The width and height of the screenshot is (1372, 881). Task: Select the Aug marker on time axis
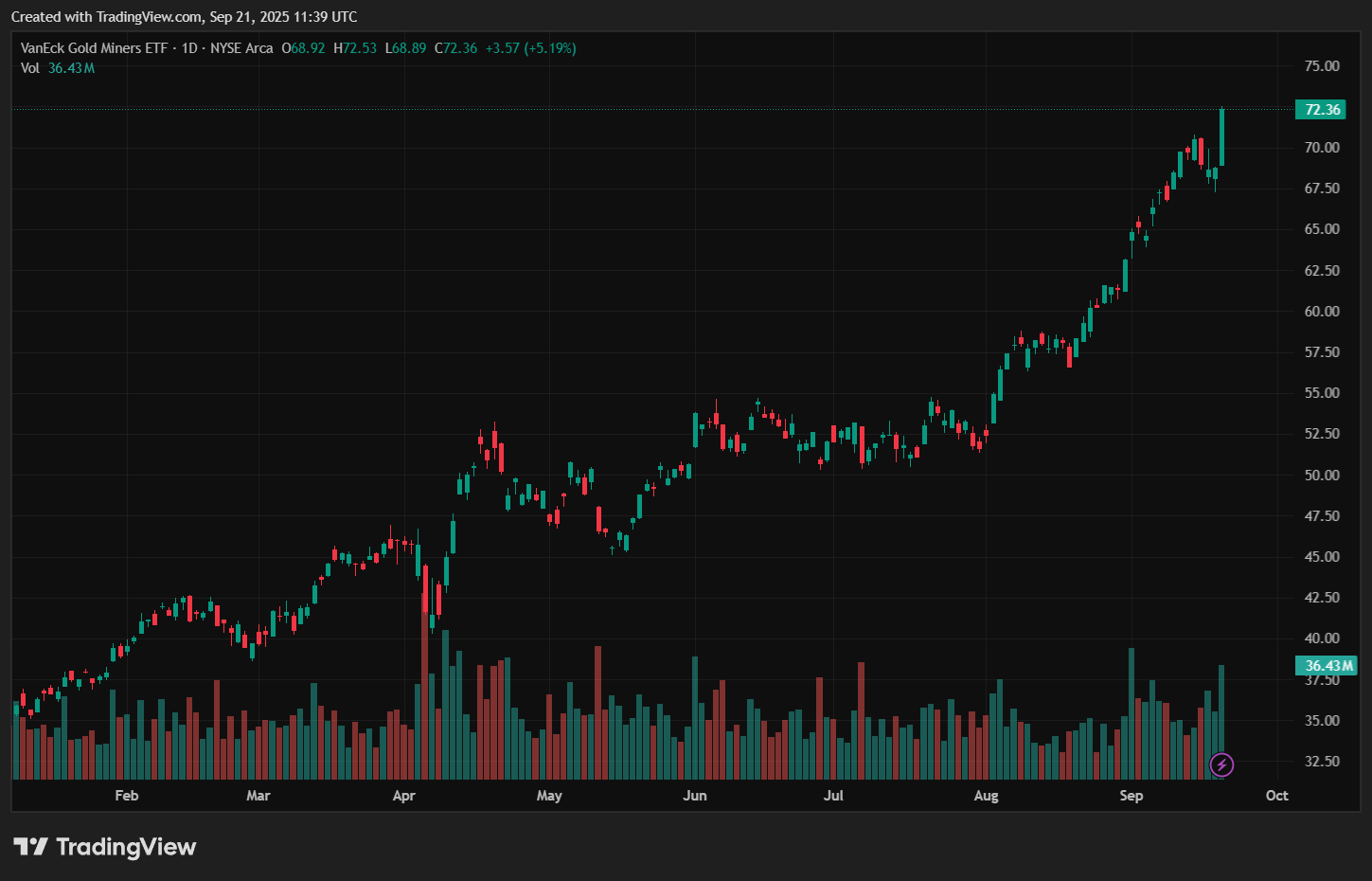[x=986, y=796]
